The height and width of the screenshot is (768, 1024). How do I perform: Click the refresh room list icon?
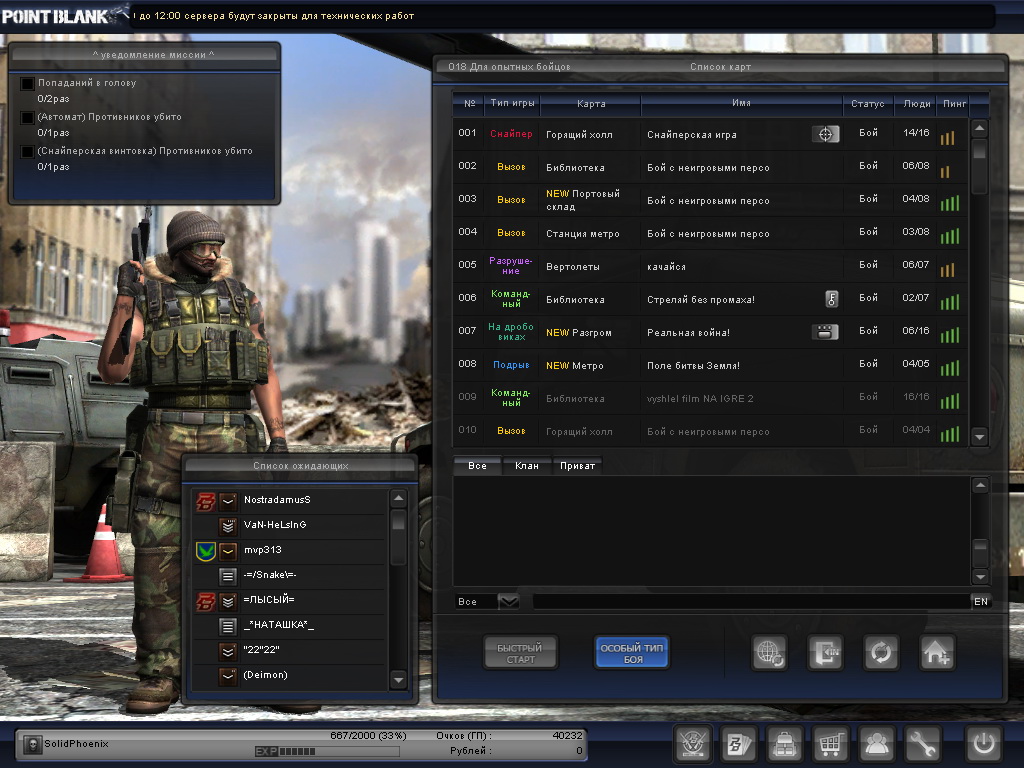point(881,653)
